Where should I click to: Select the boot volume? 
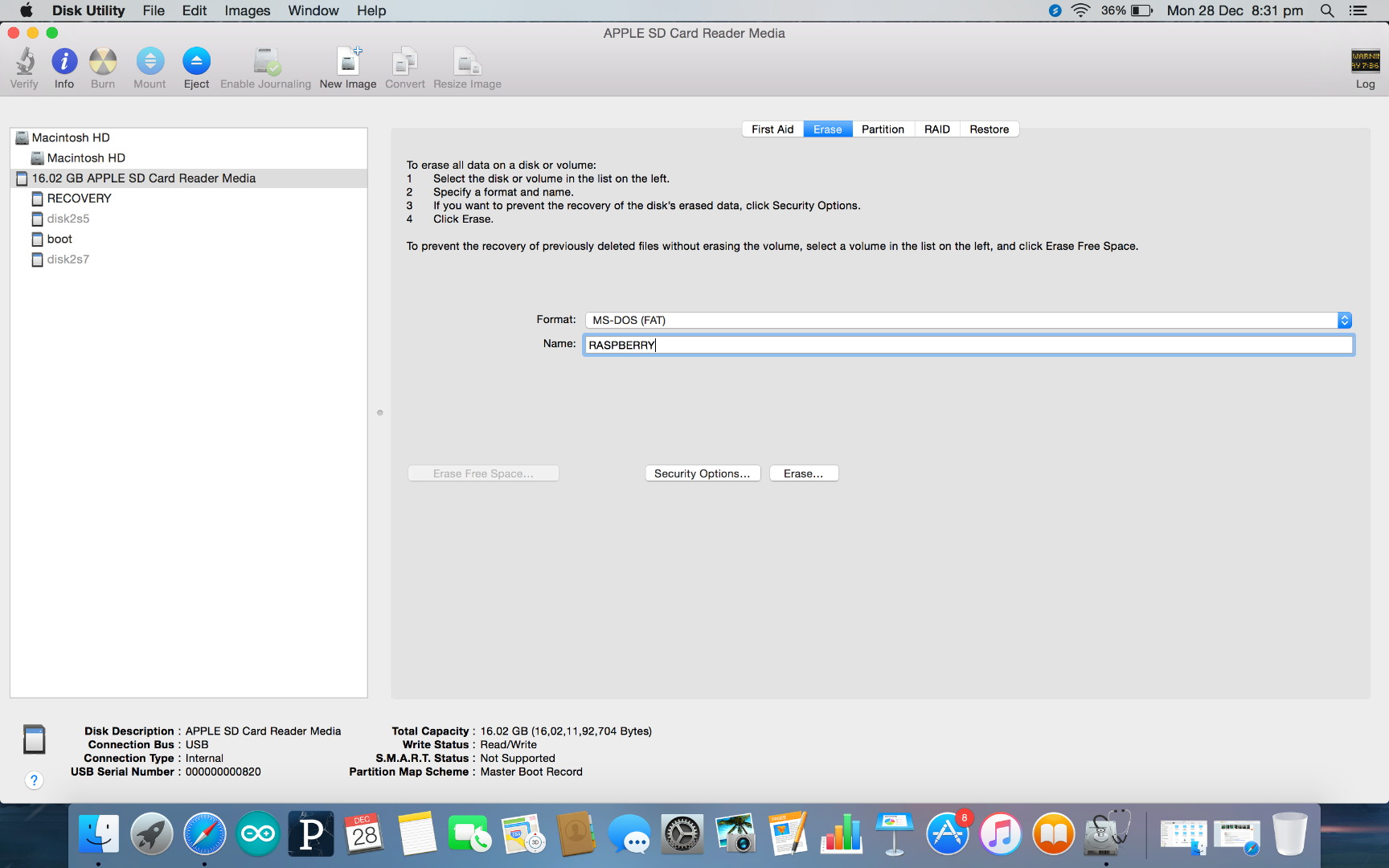[189, 239]
